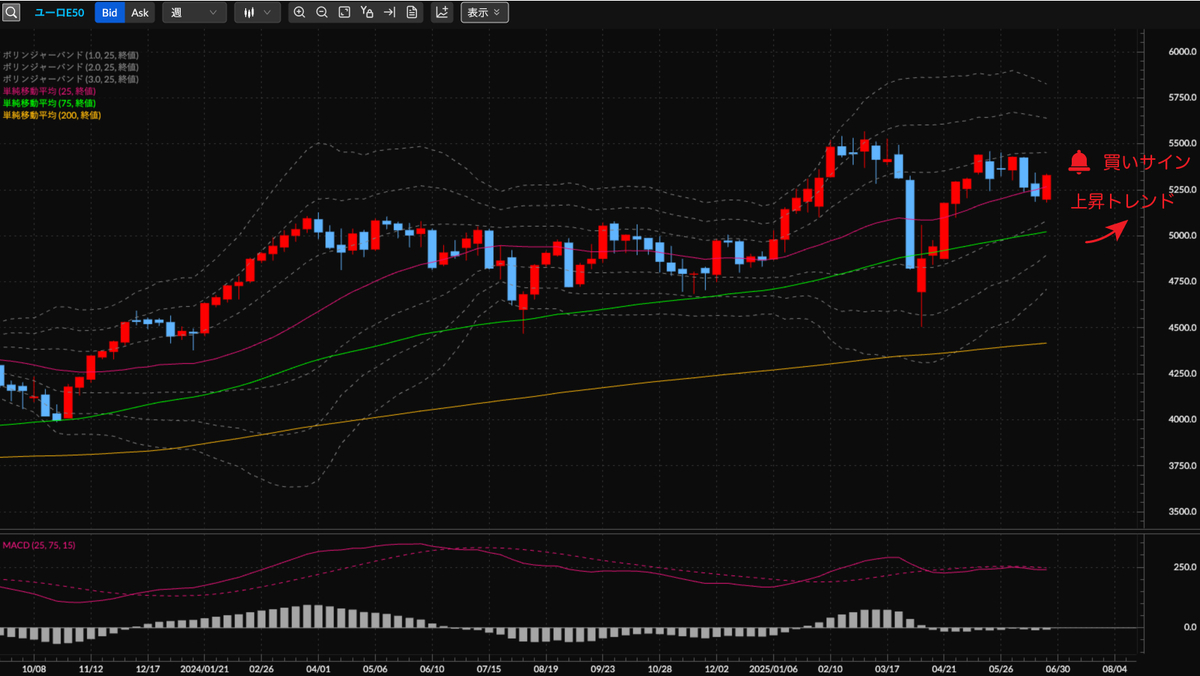The image size is (1200, 676).
Task: Open the candlestick chart type dropdown
Action: tap(257, 13)
